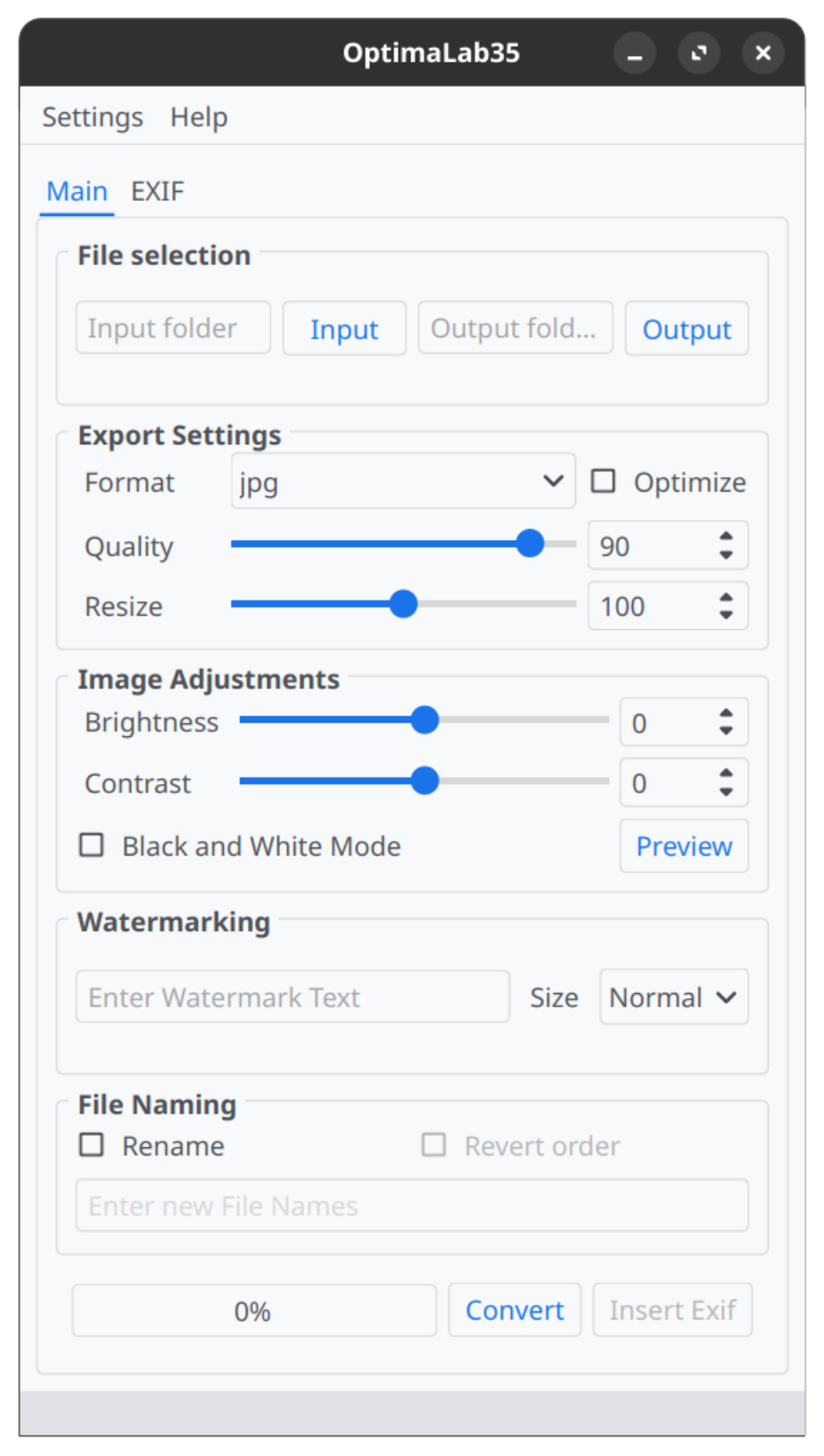Open the Format dropdown showing jpg
Screen dimensions: 824x1456
pyautogui.click(x=403, y=482)
